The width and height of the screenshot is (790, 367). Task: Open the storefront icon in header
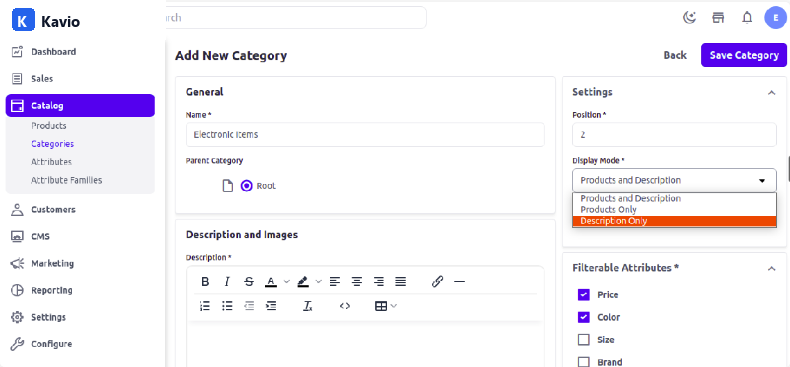[718, 18]
